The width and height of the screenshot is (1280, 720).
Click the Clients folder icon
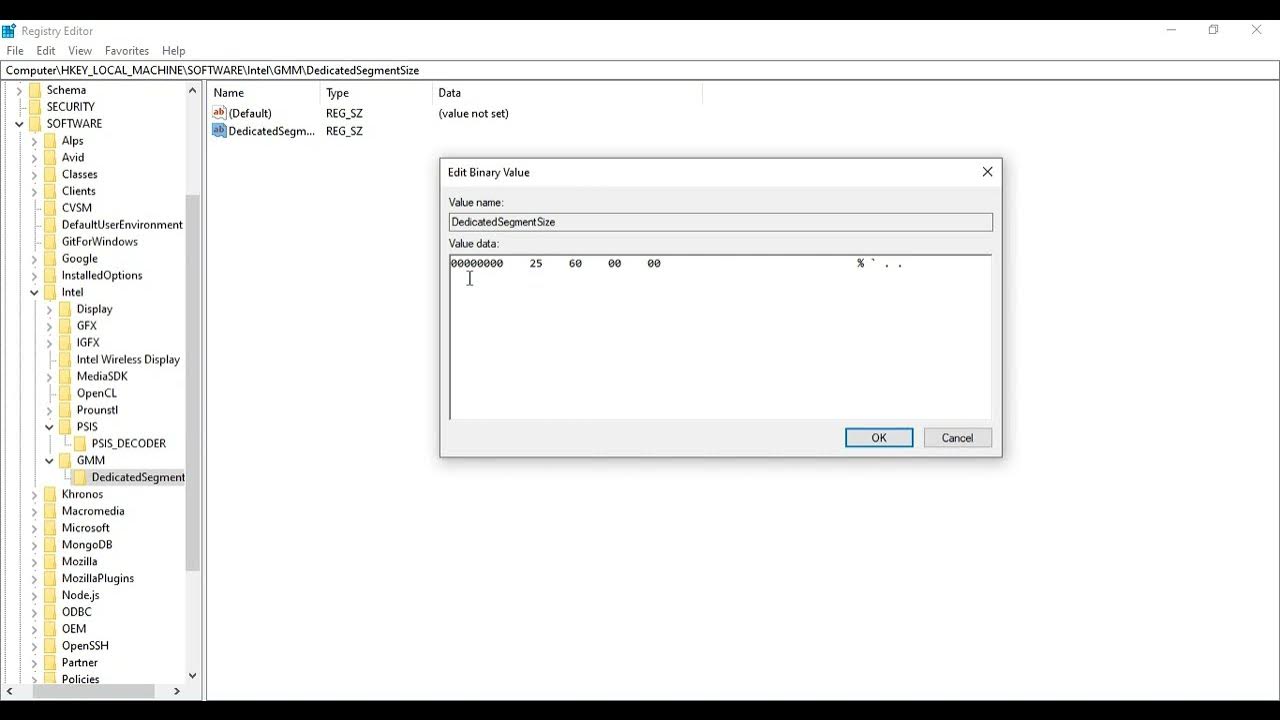point(51,191)
